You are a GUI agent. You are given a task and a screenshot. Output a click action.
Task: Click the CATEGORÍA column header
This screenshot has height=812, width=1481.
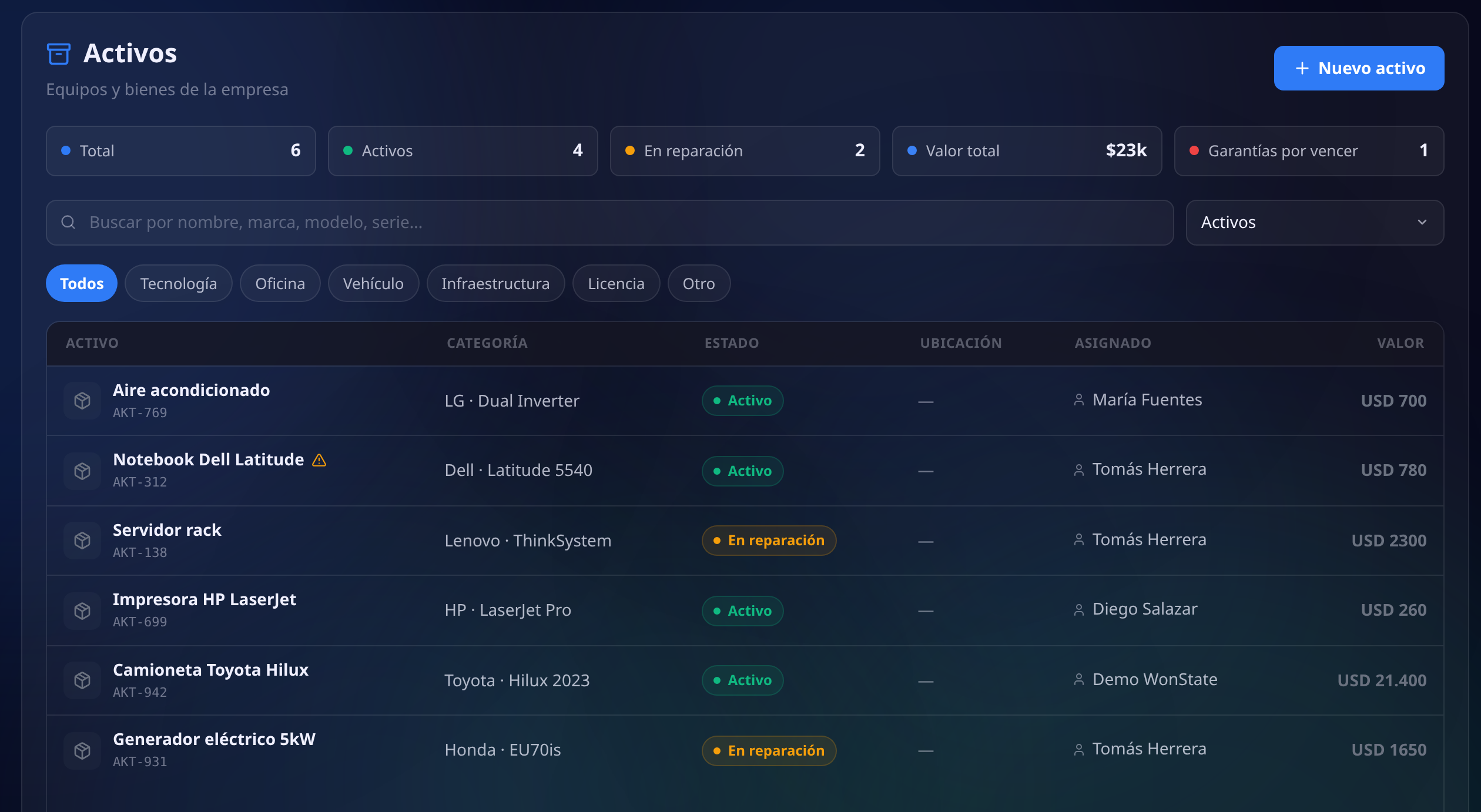pyautogui.click(x=487, y=343)
